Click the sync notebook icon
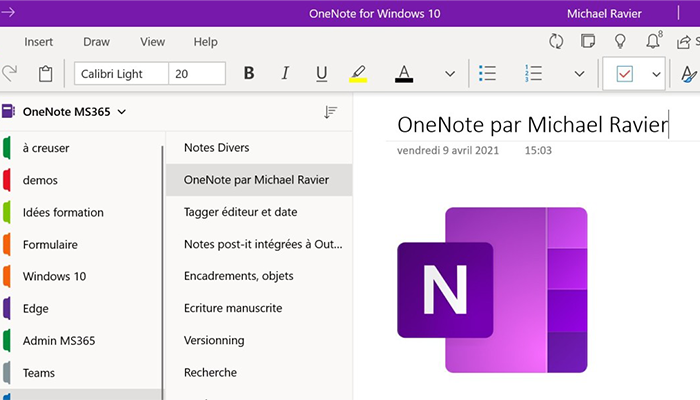This screenshot has width=700, height=400. tap(556, 42)
